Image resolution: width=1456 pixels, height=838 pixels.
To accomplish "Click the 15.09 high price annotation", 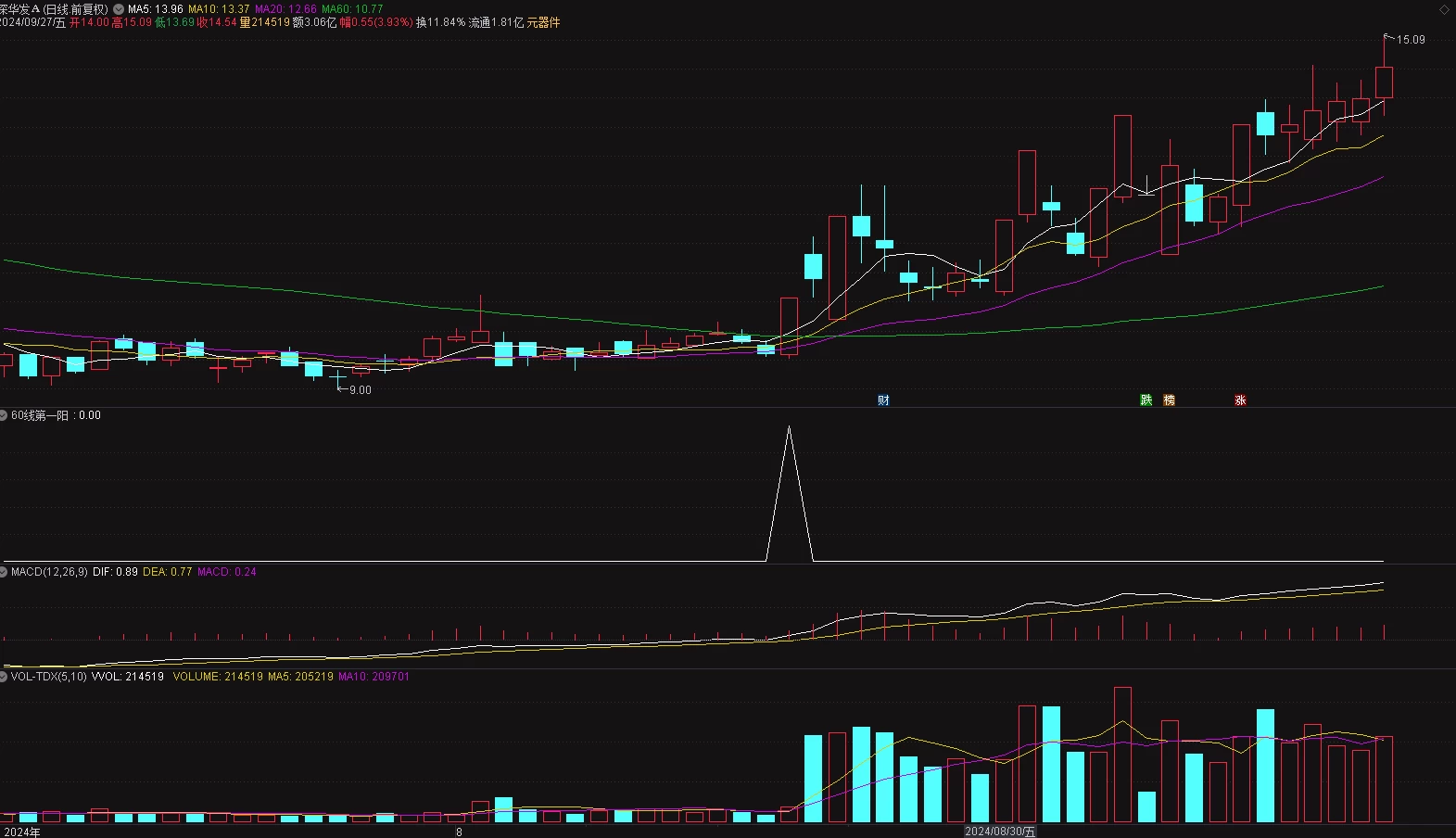I will click(x=1411, y=40).
